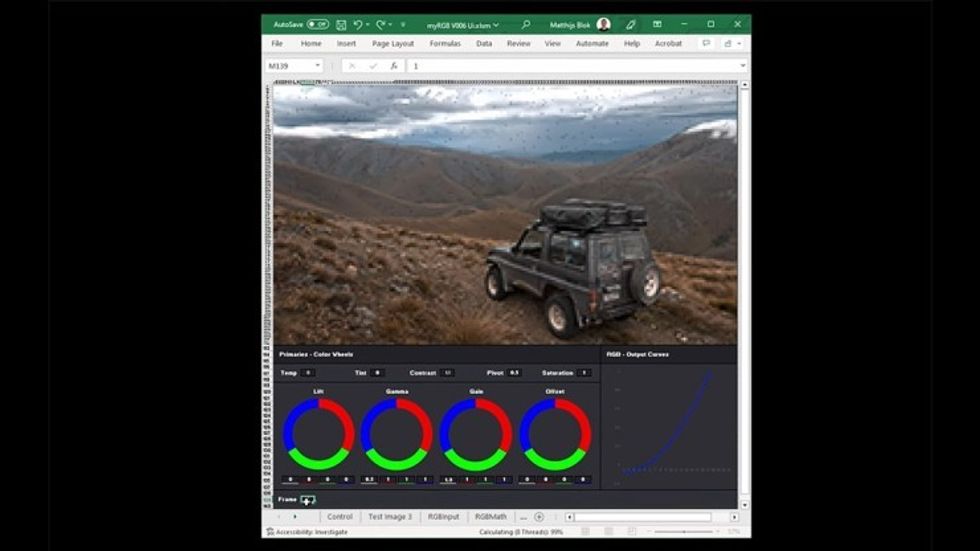Switch to the Test Image 3 sheet
Screen dimensions: 980x551
[x=390, y=517]
